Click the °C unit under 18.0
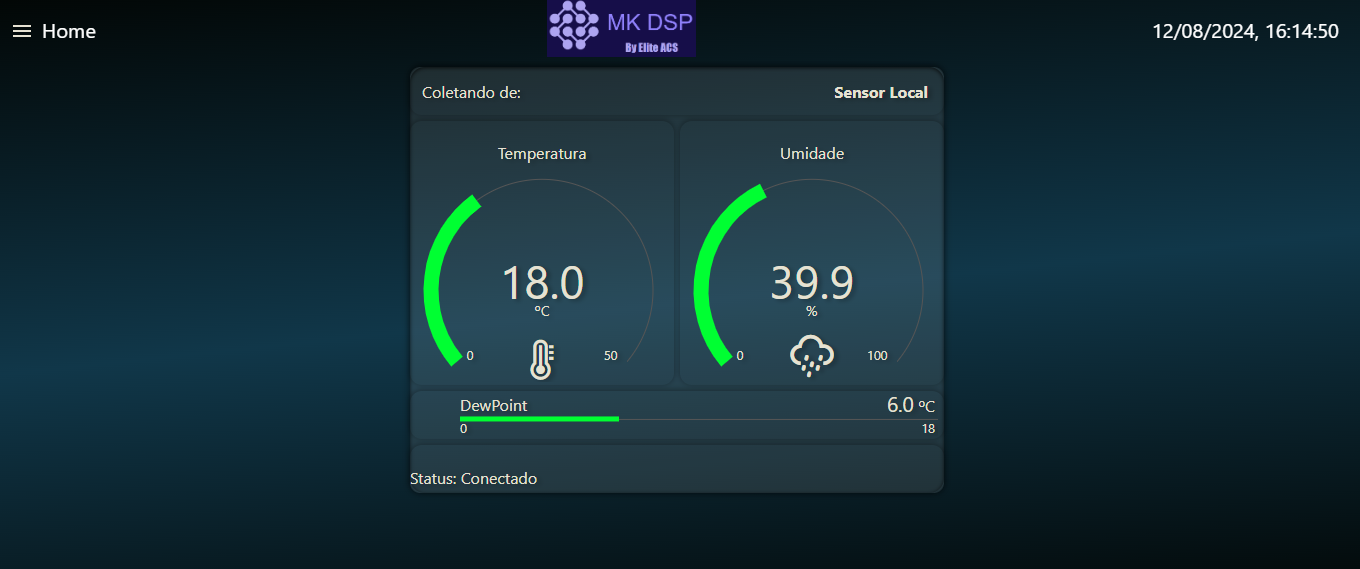The width and height of the screenshot is (1360, 569). [x=542, y=312]
